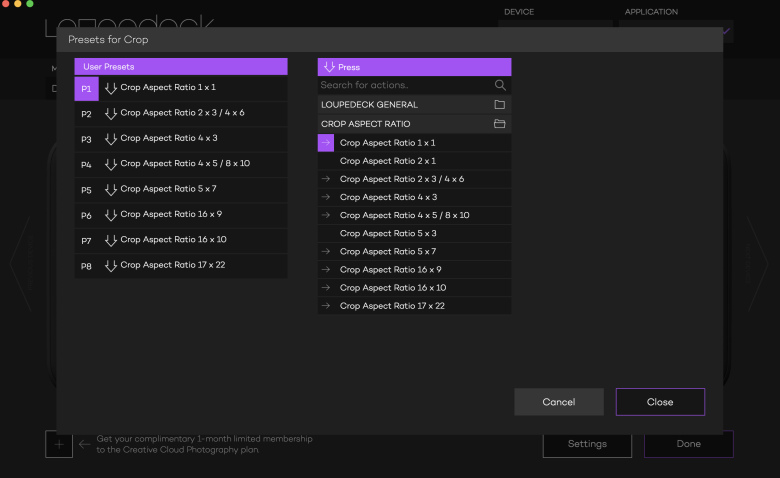780x478 pixels.
Task: Click arrow icon next to action Crop Aspect Ratio 5 x 7
Action: click(326, 251)
